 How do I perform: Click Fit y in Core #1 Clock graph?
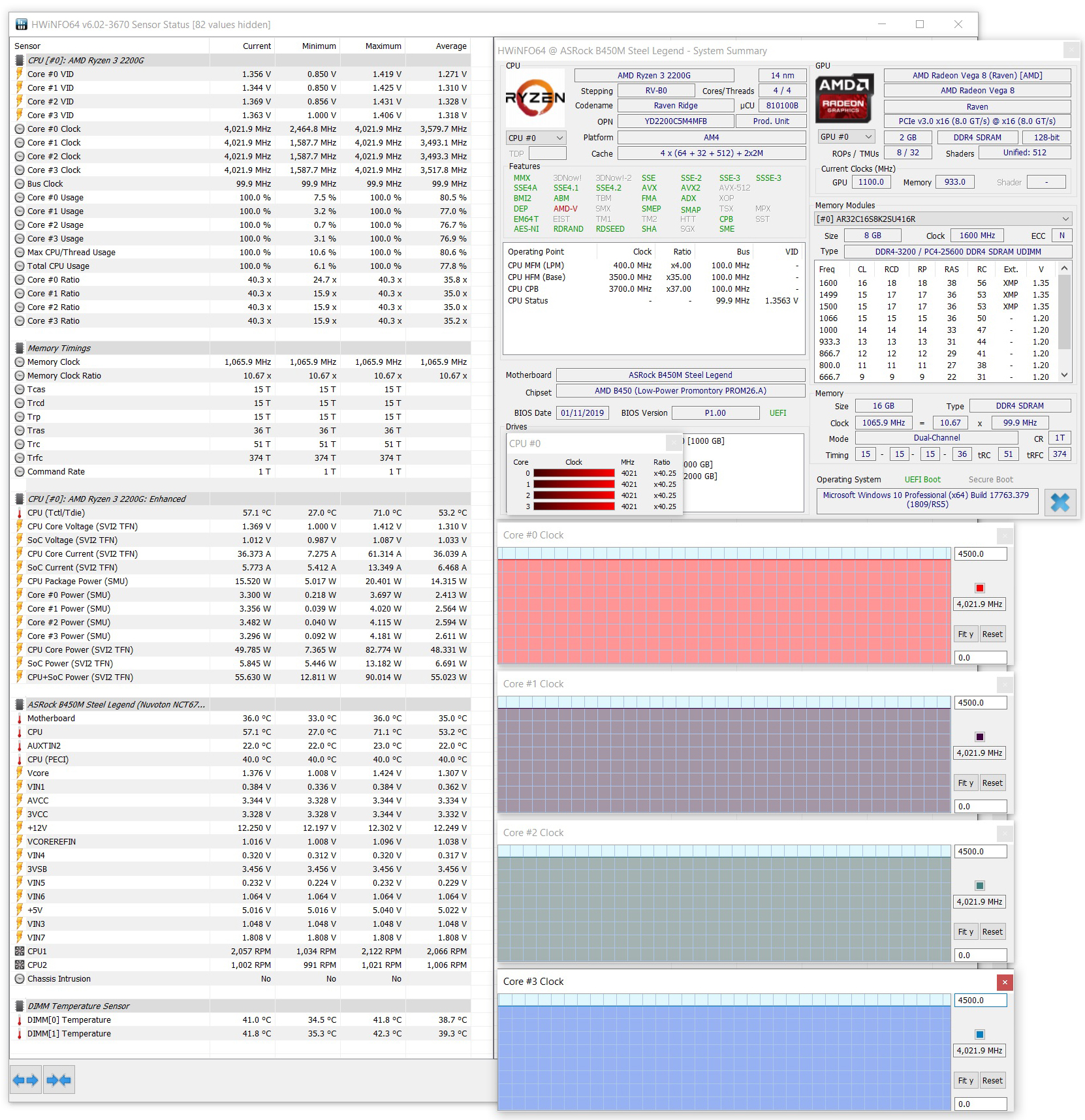(x=966, y=783)
